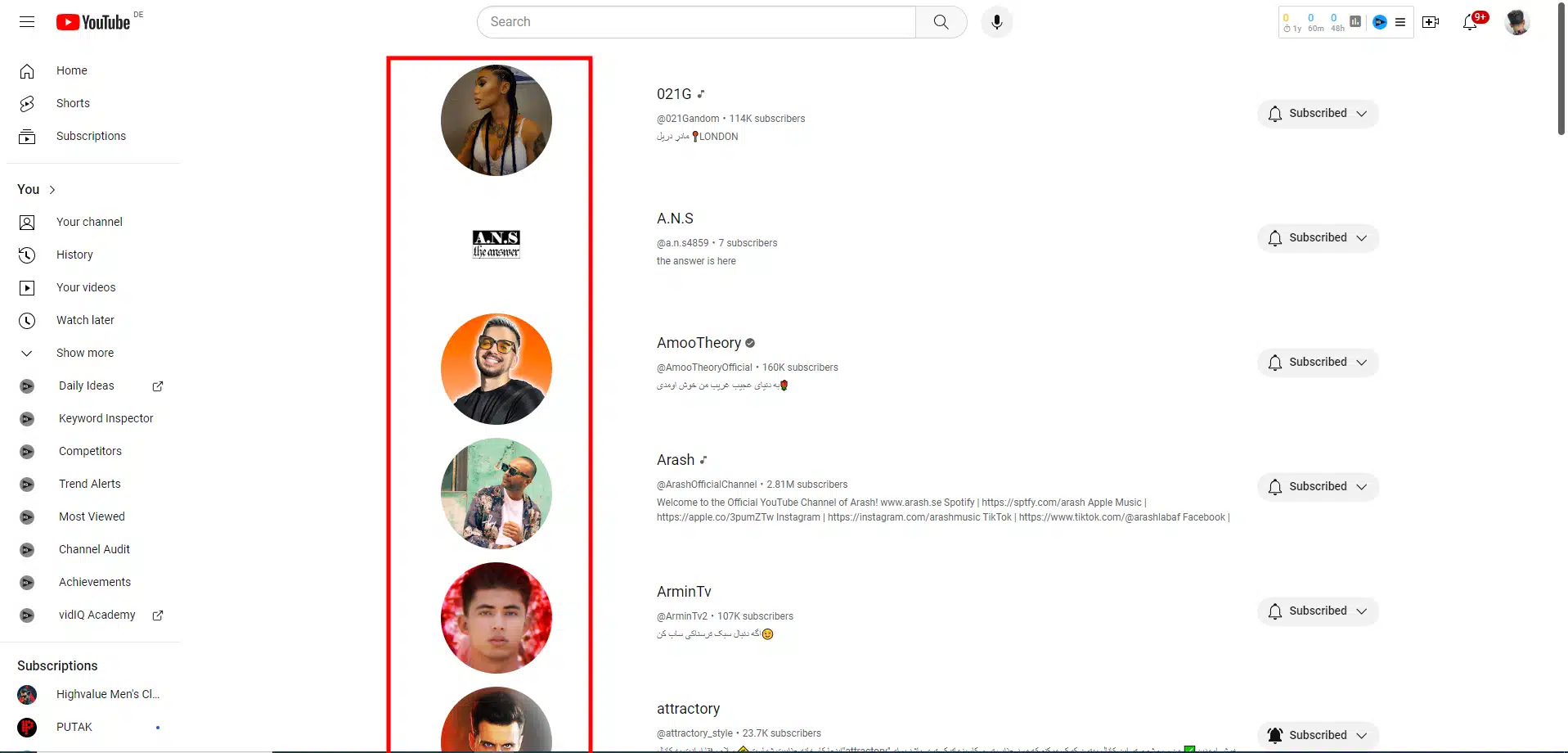The width and height of the screenshot is (1568, 753).
Task: Open Subscribed dropdown for ArminTv
Action: pos(1317,611)
